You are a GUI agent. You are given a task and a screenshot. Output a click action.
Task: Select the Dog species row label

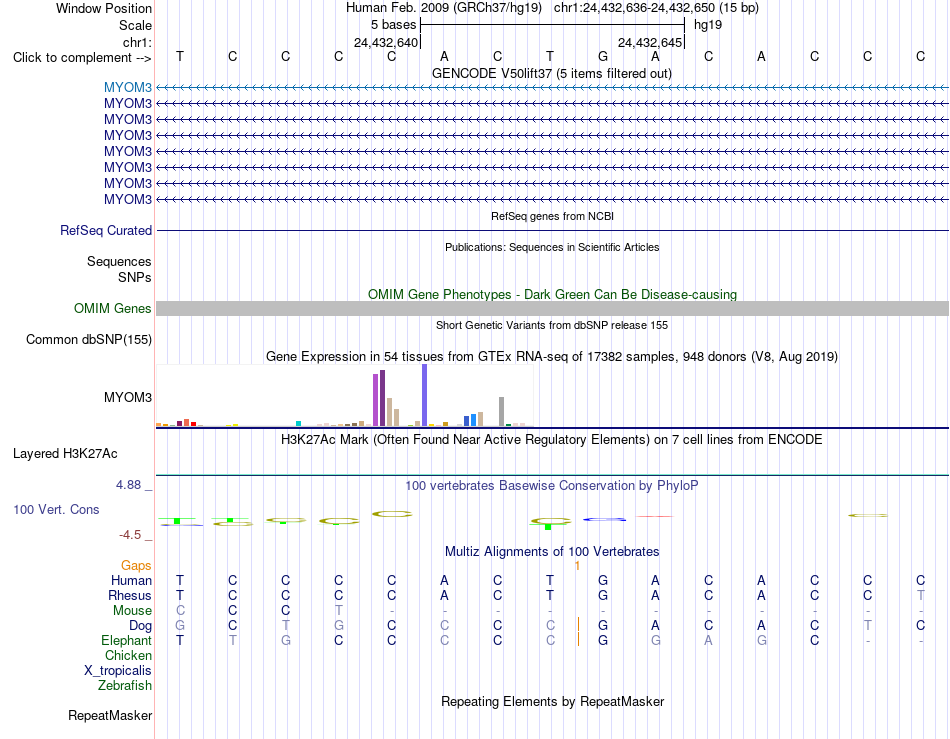[x=140, y=626]
